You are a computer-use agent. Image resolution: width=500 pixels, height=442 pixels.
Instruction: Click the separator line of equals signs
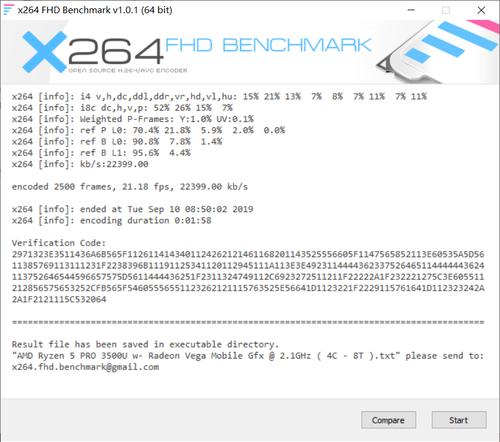(x=248, y=322)
